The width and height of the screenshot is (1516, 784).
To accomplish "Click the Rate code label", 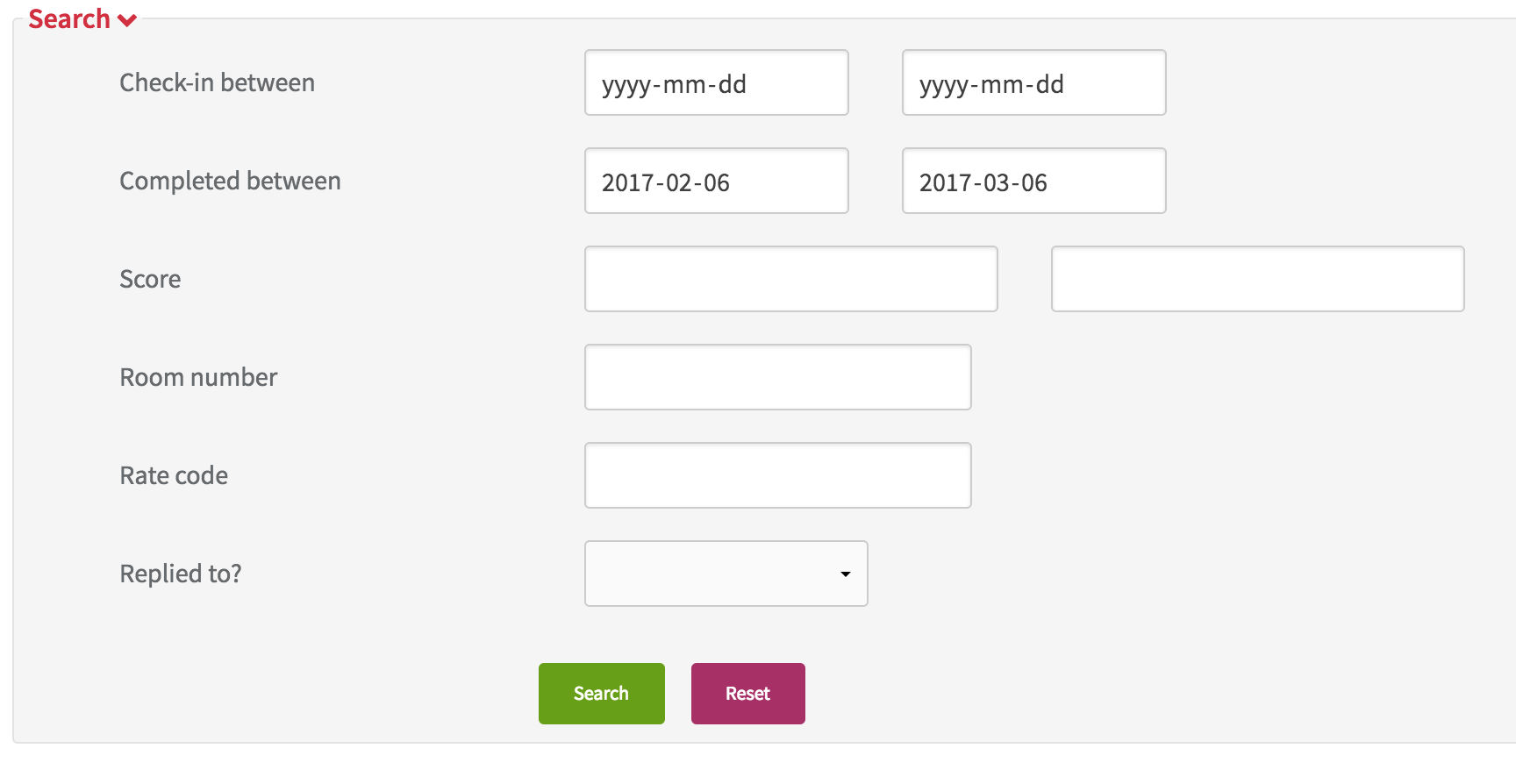I will click(x=174, y=475).
